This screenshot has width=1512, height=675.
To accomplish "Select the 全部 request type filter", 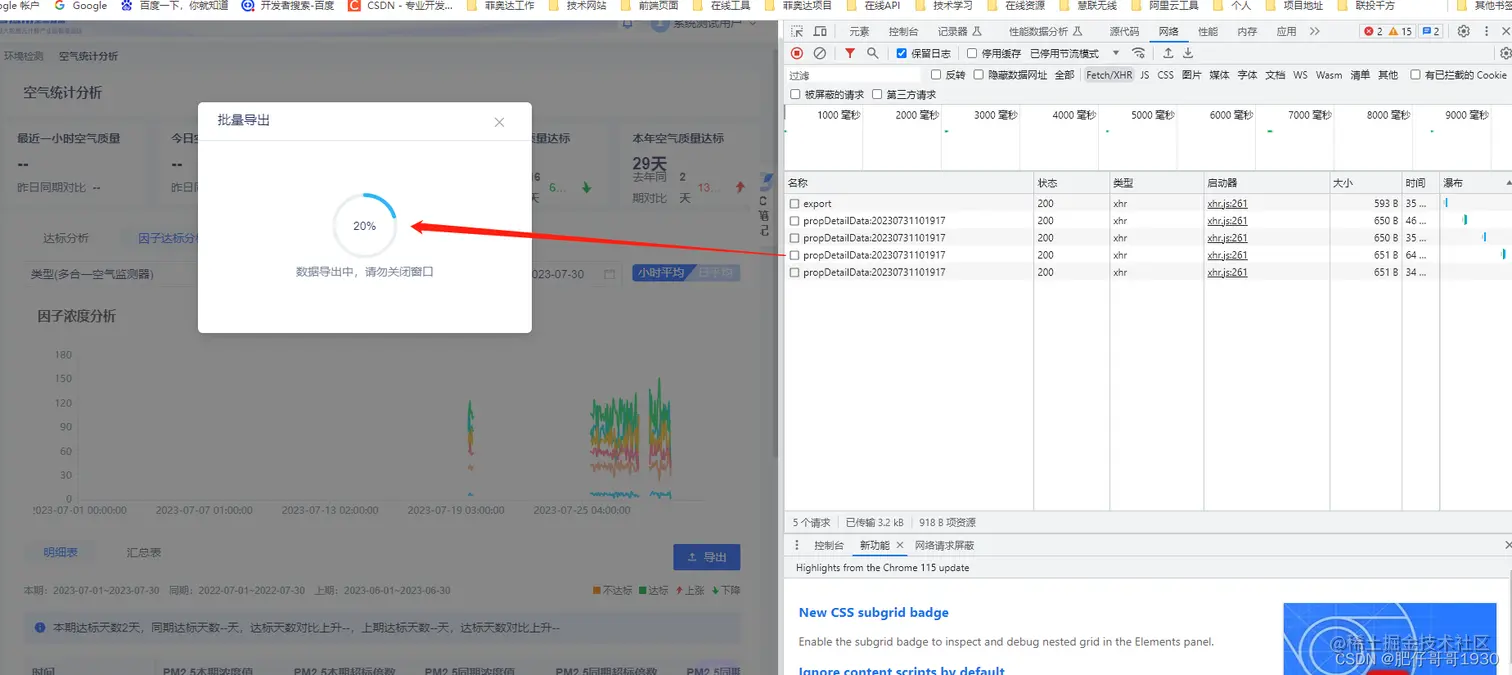I will coord(1064,75).
